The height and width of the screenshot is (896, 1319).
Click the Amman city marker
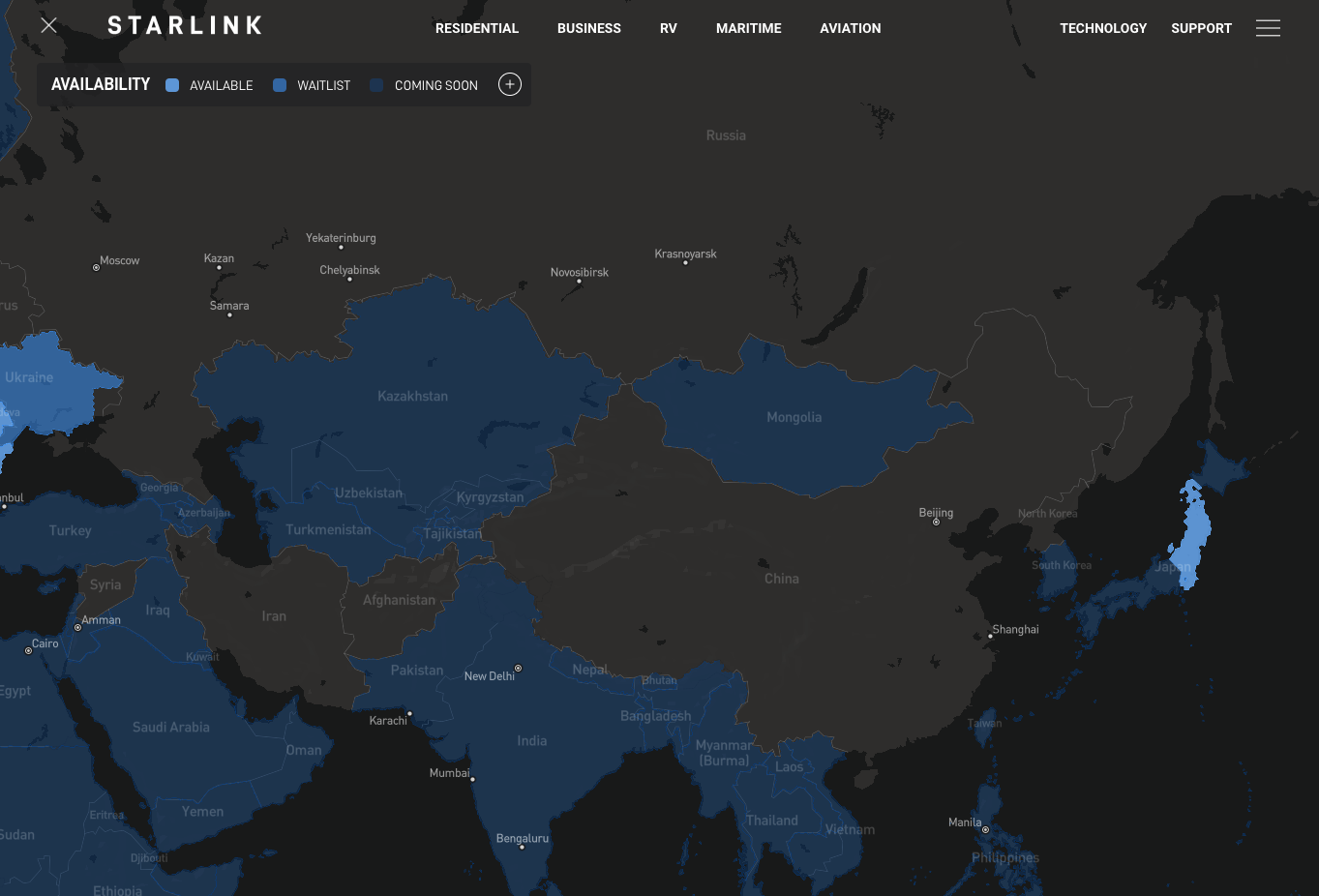point(77,627)
